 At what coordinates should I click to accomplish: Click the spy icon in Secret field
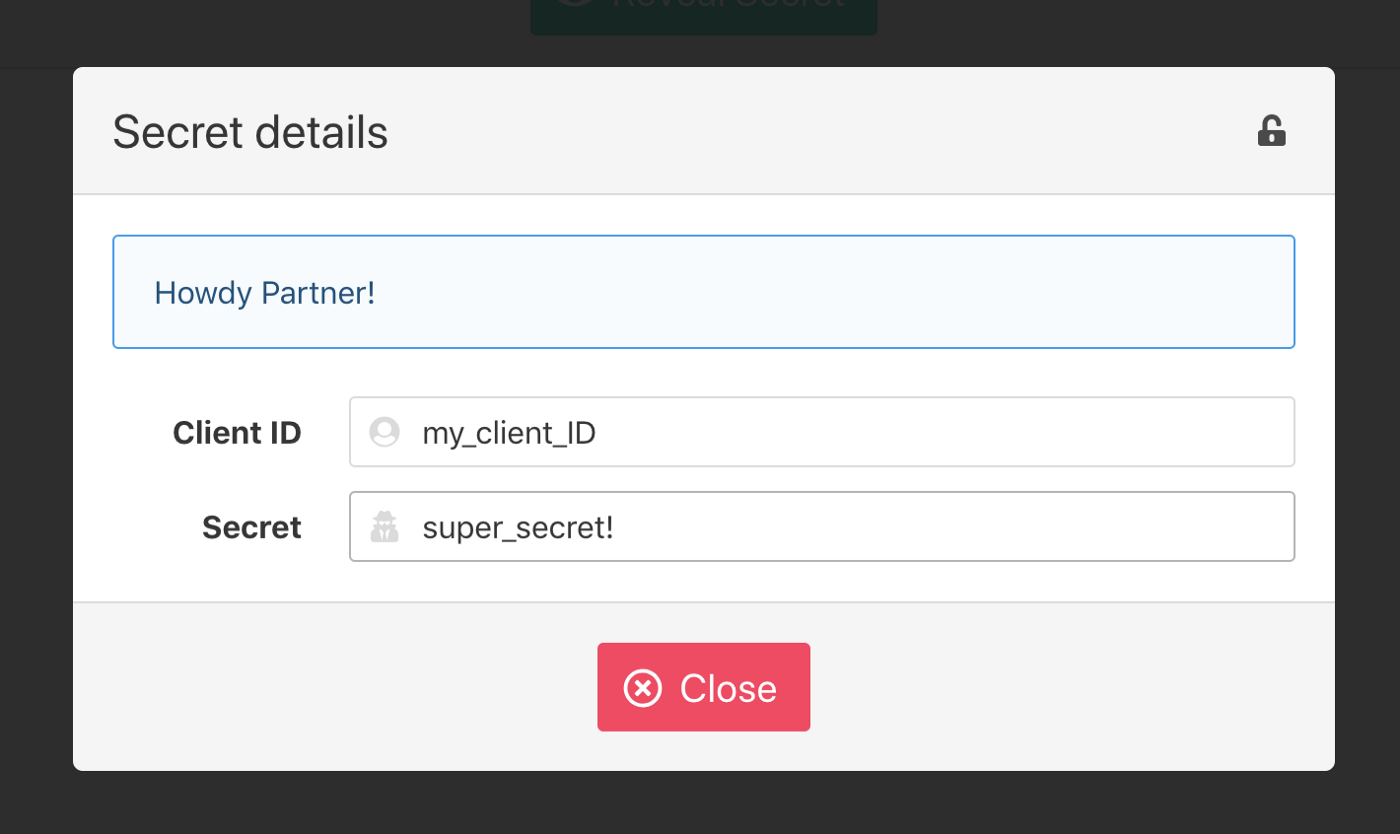point(384,526)
